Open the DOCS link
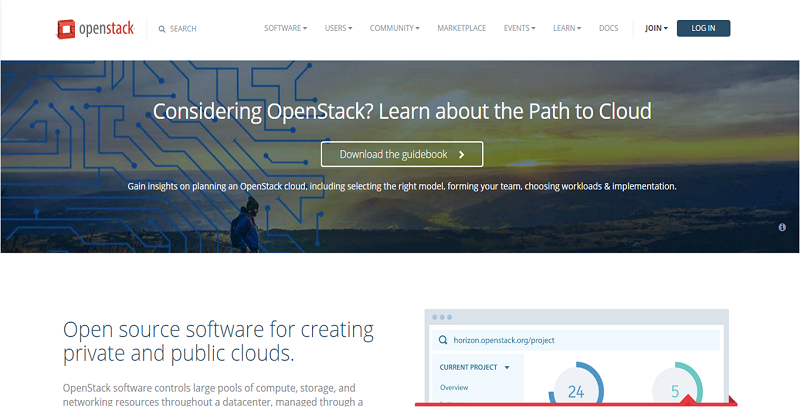 tap(608, 28)
